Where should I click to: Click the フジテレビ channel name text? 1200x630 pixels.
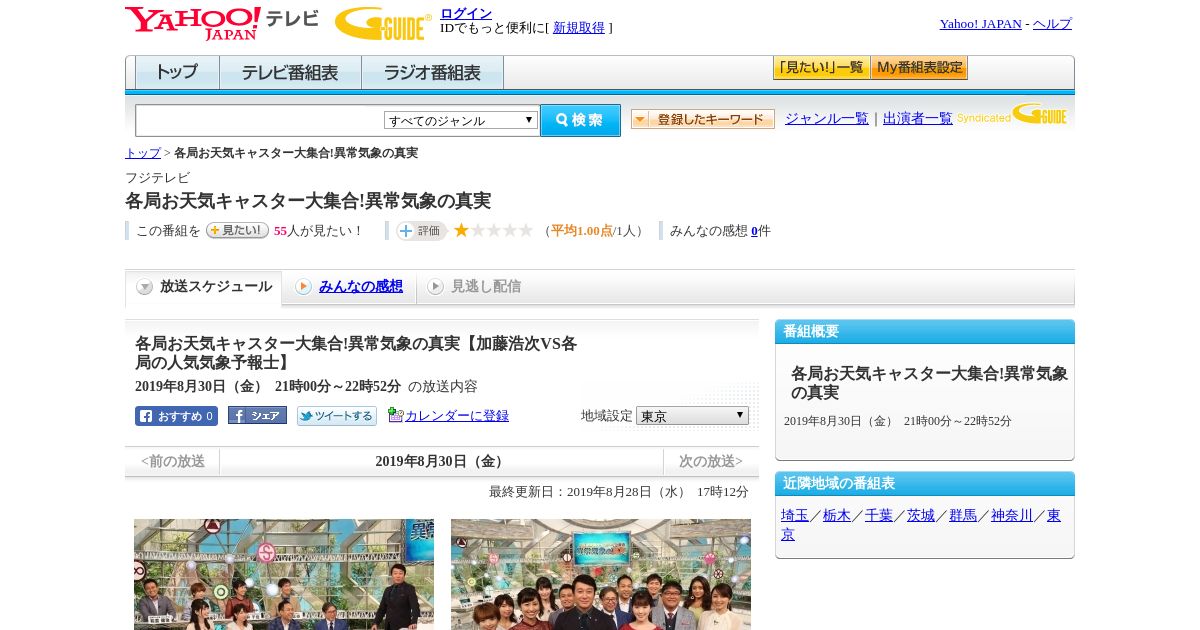pos(157,177)
